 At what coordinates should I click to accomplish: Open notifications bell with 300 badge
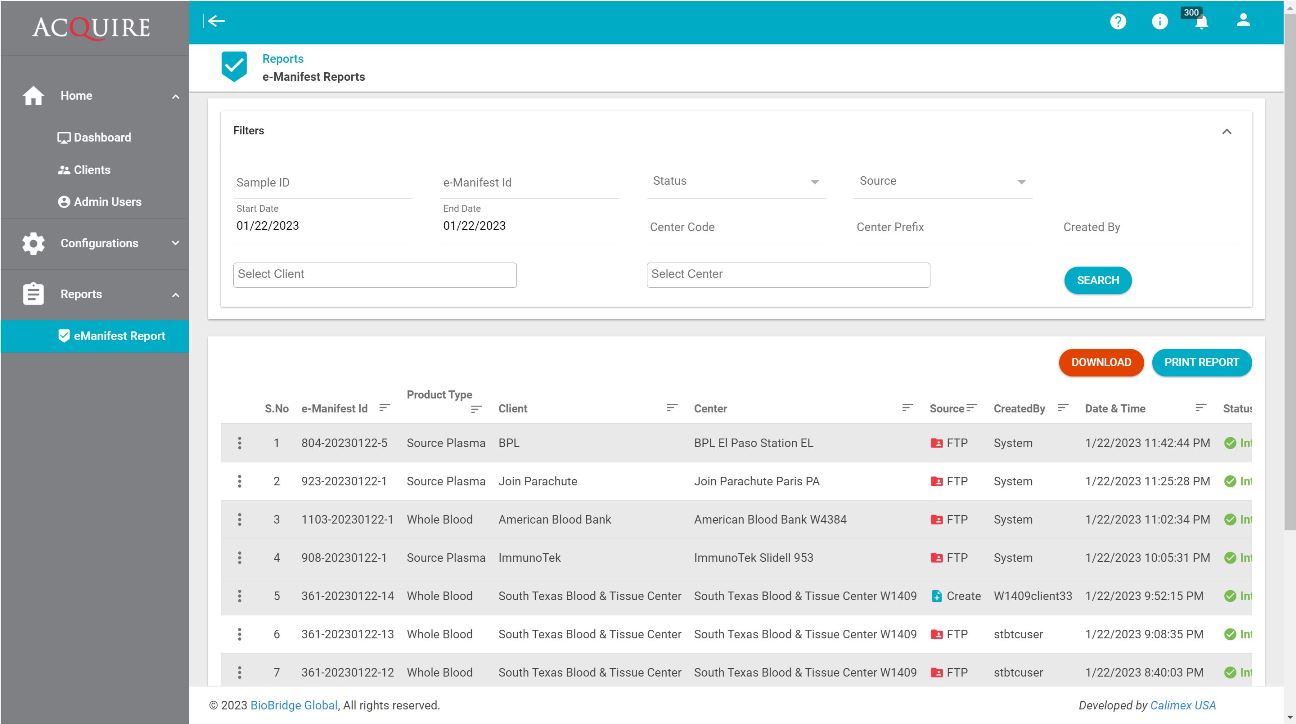[1201, 22]
